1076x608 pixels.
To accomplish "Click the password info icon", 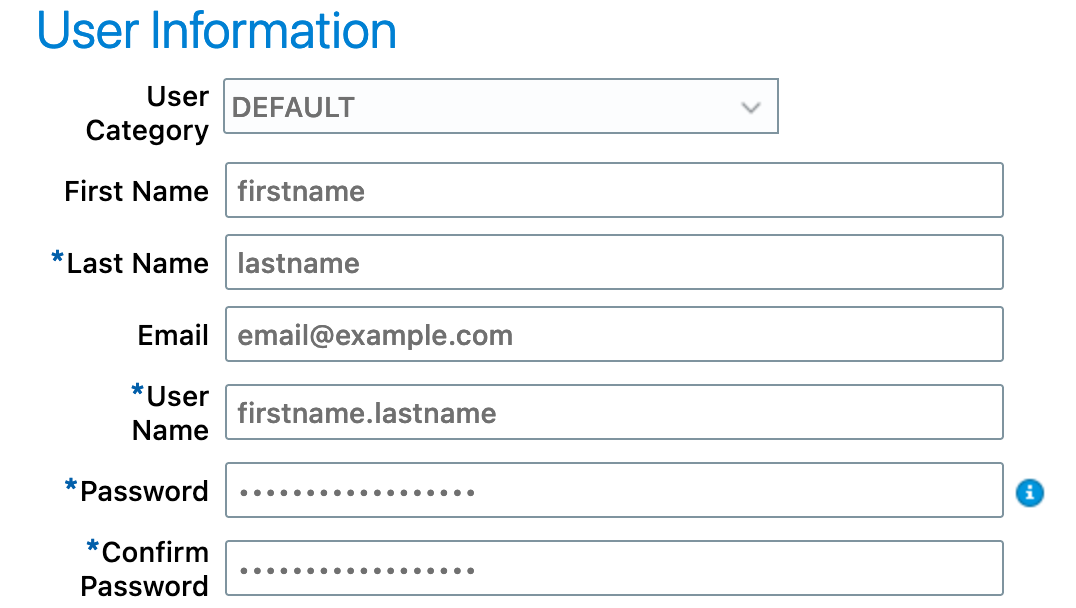I will pyautogui.click(x=1030, y=492).
